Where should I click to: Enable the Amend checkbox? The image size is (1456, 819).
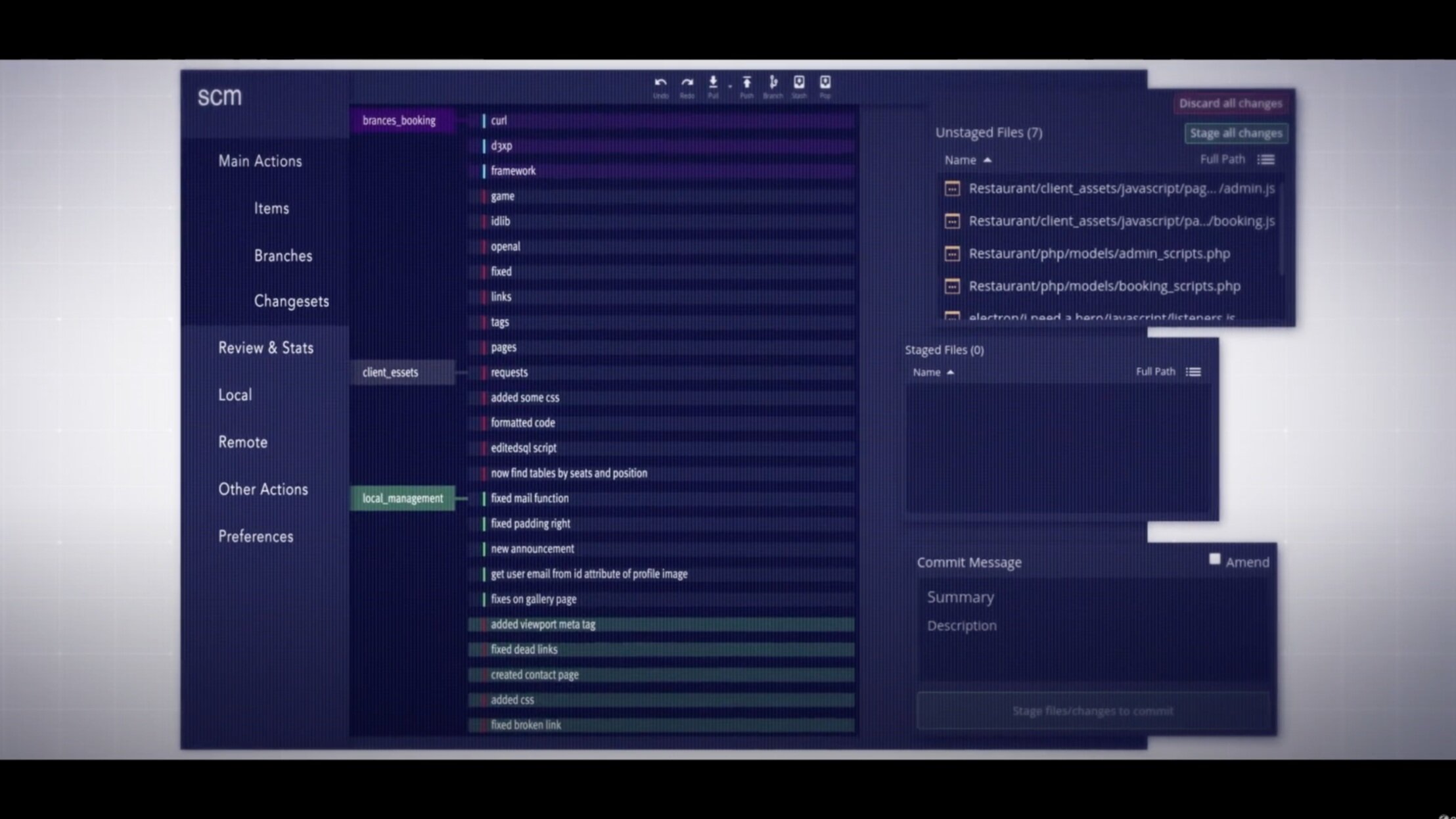click(x=1214, y=559)
